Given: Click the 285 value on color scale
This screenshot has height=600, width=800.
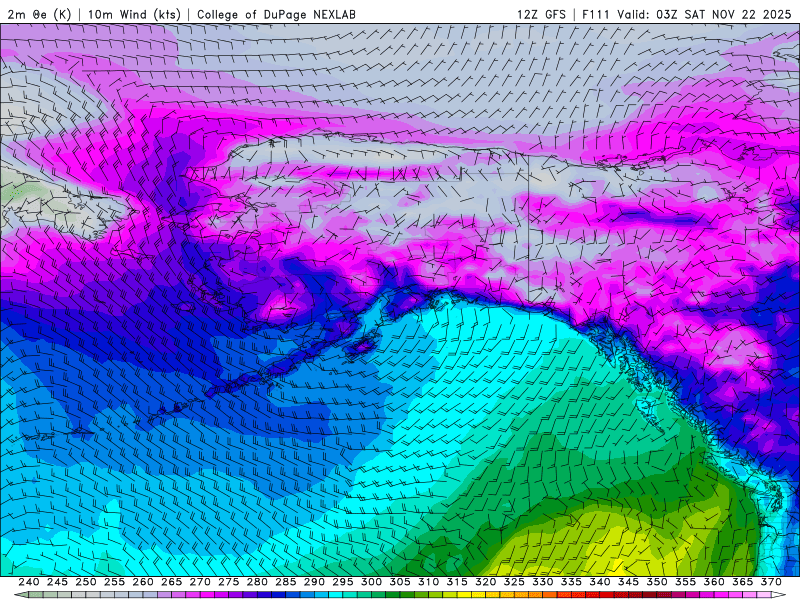Looking at the screenshot, I should click(286, 582).
